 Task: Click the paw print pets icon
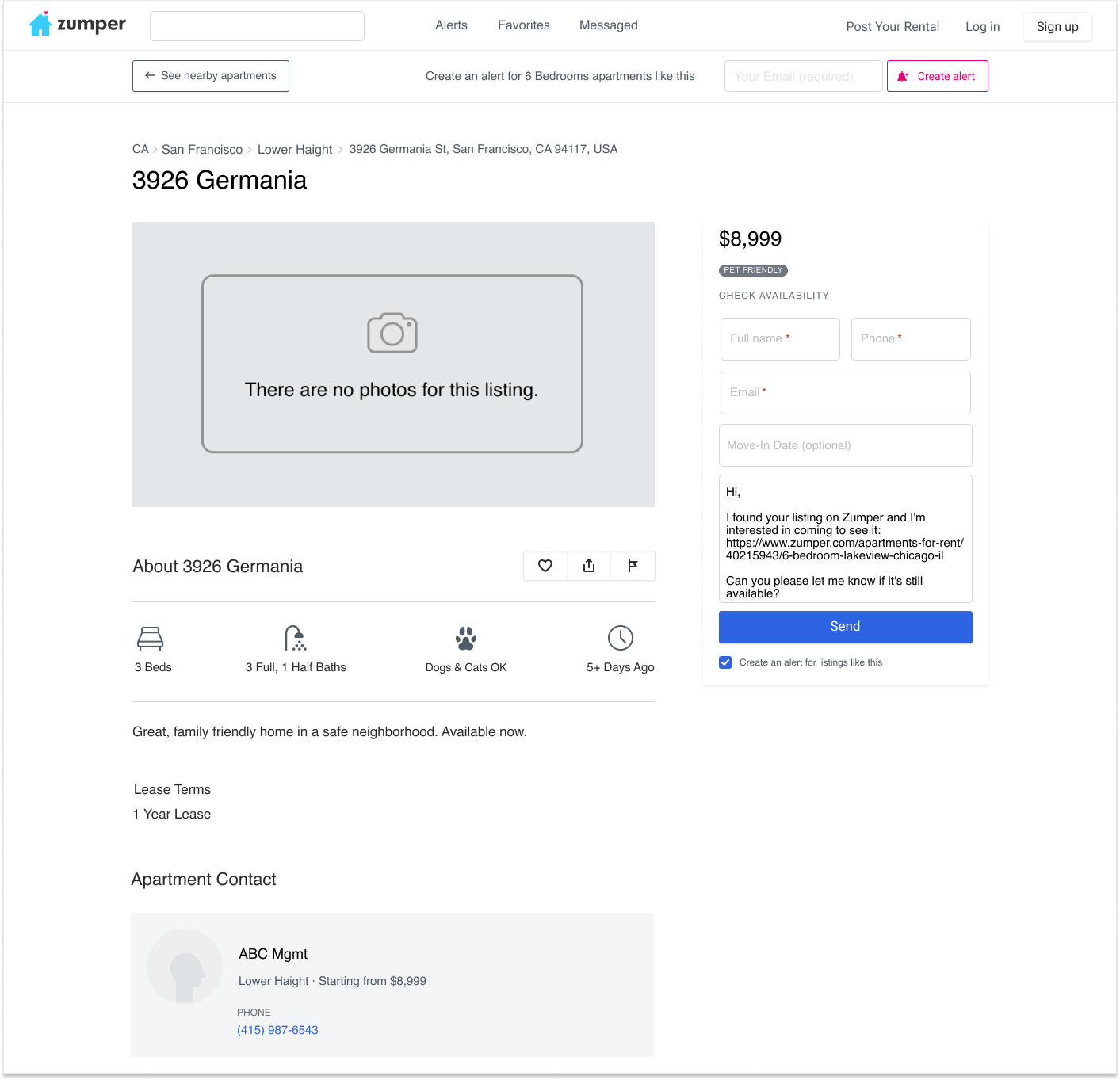tap(466, 638)
